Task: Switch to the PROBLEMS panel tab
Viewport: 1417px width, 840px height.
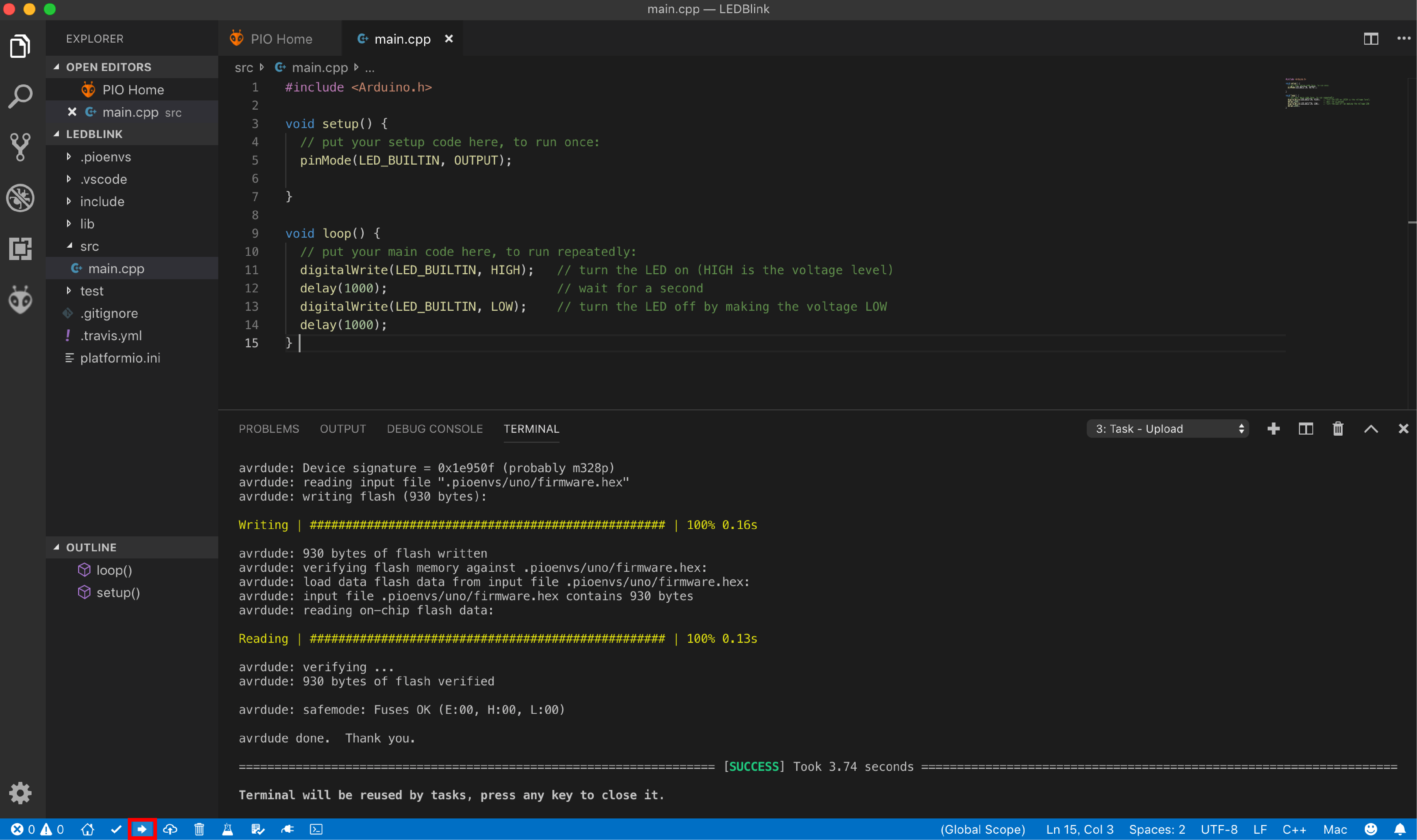Action: (268, 429)
